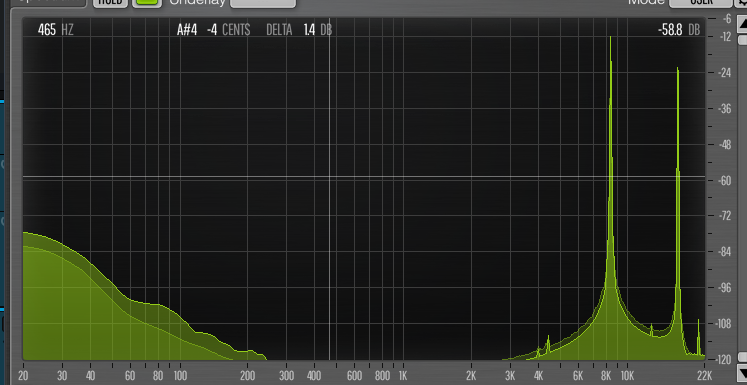The image size is (747, 385).
Task: Select the Spectrum selector at top left
Action: coord(48,3)
